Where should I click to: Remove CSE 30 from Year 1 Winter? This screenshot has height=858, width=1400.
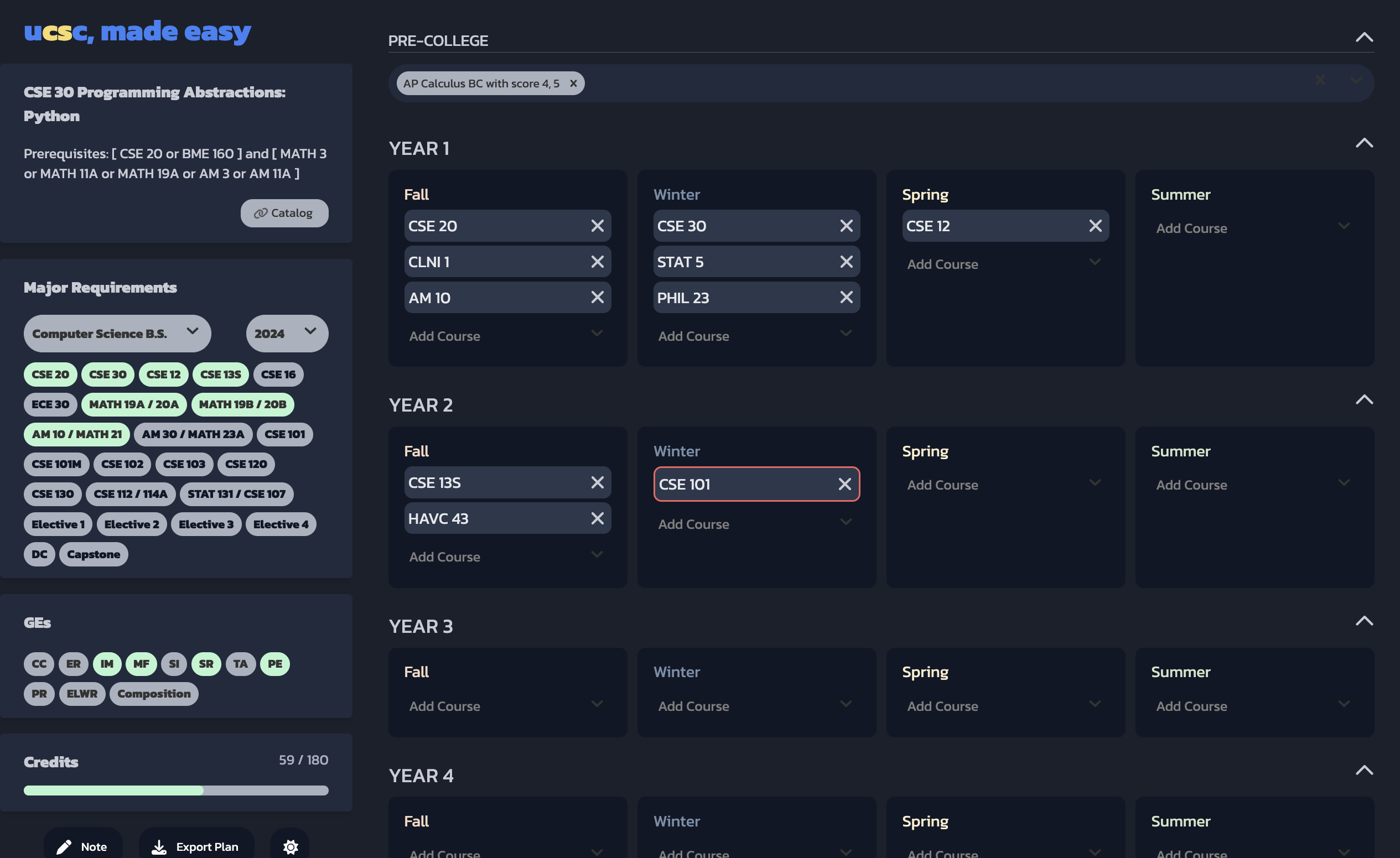pos(846,226)
